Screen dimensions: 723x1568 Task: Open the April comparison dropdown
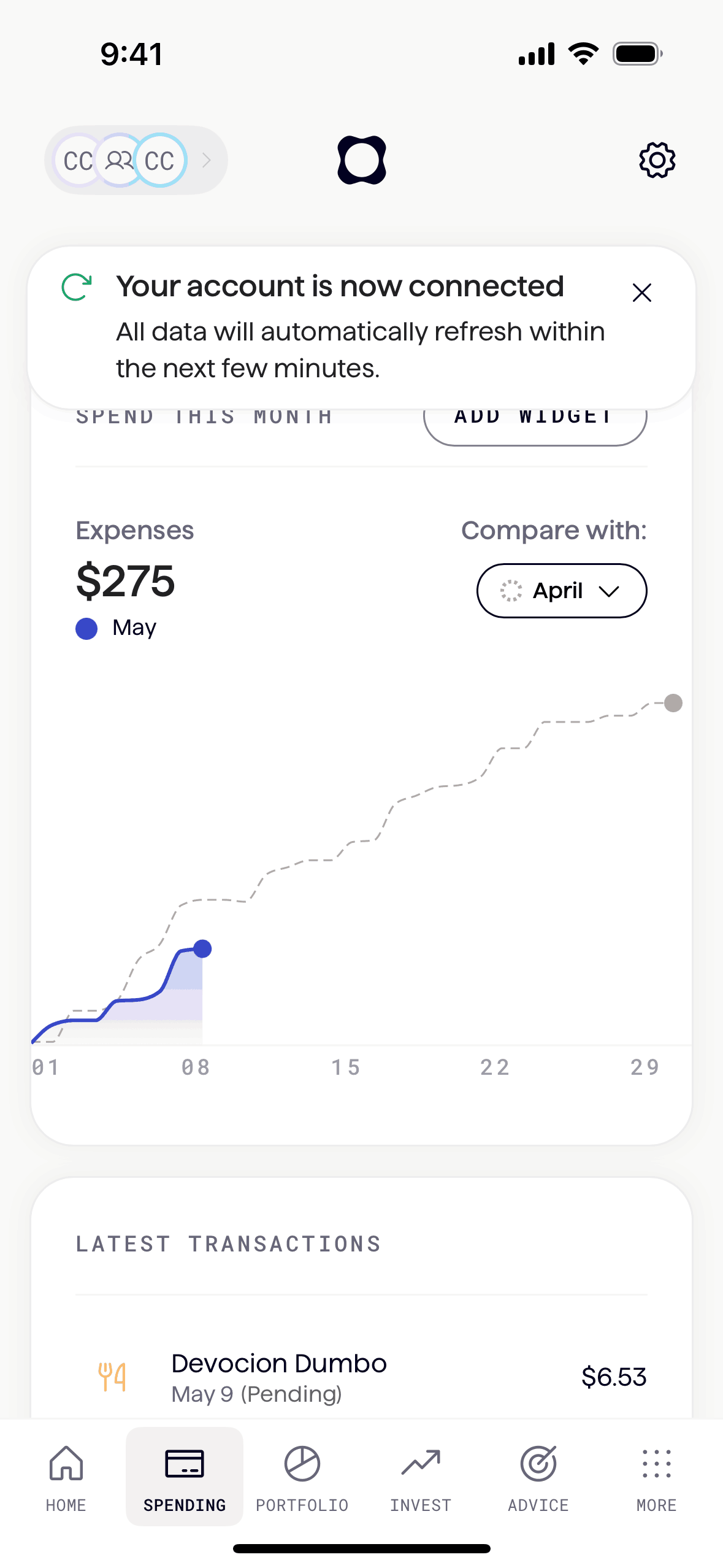(x=561, y=591)
